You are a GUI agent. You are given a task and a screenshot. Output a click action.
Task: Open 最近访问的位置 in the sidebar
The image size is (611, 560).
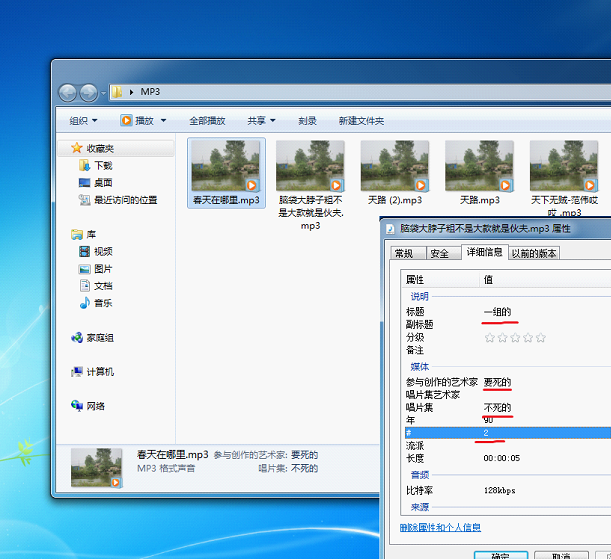point(118,200)
